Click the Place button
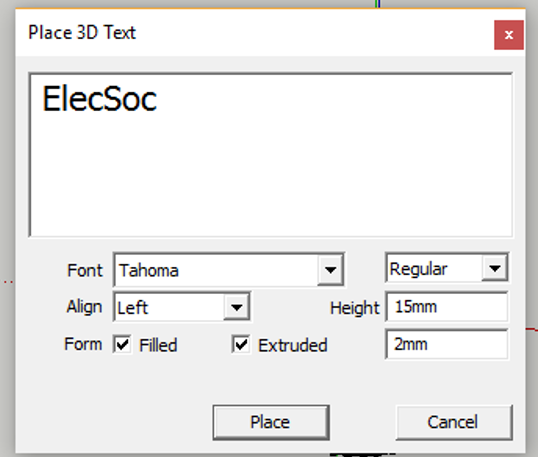Viewport: 538px width, 457px height. pyautogui.click(x=271, y=422)
